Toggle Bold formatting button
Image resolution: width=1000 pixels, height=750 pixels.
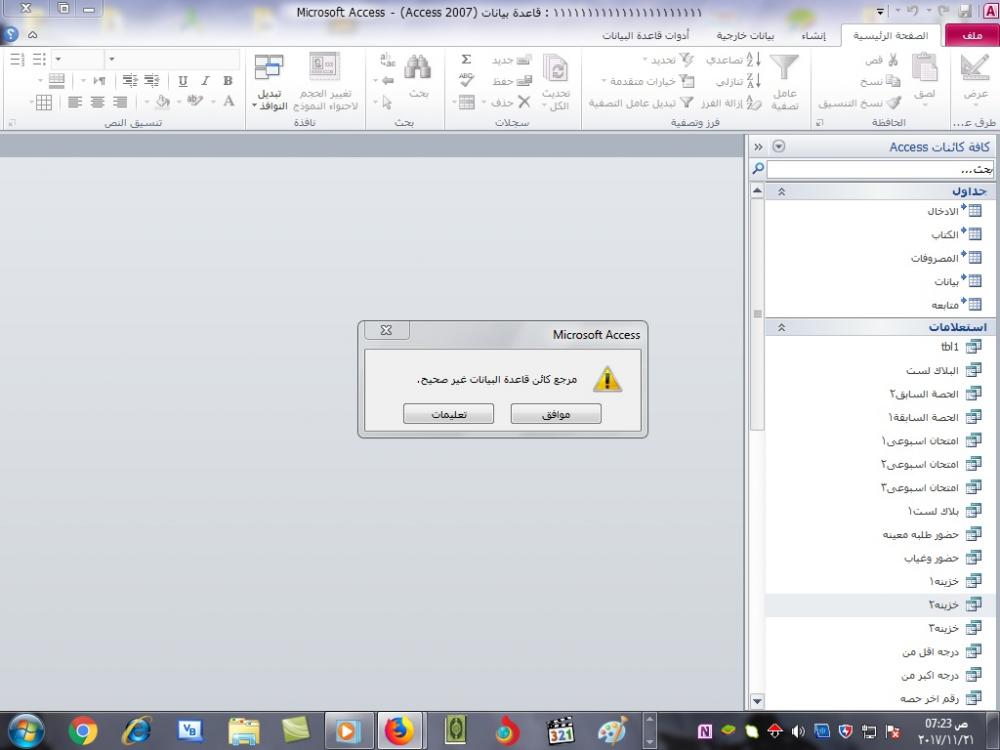[x=228, y=81]
